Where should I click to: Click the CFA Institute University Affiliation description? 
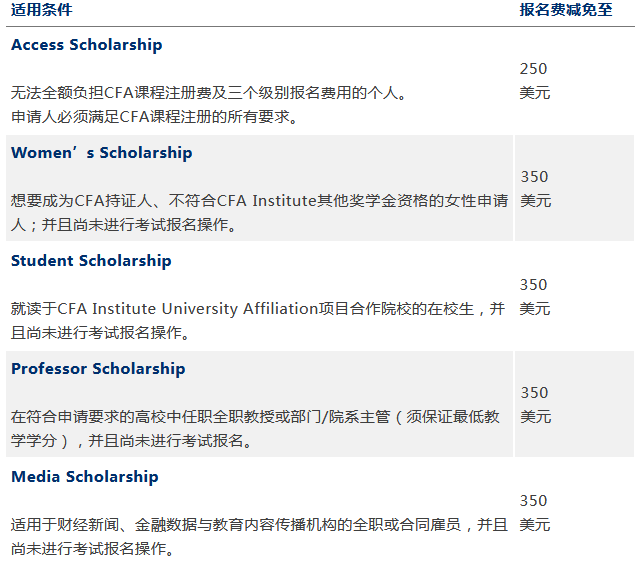click(258, 320)
